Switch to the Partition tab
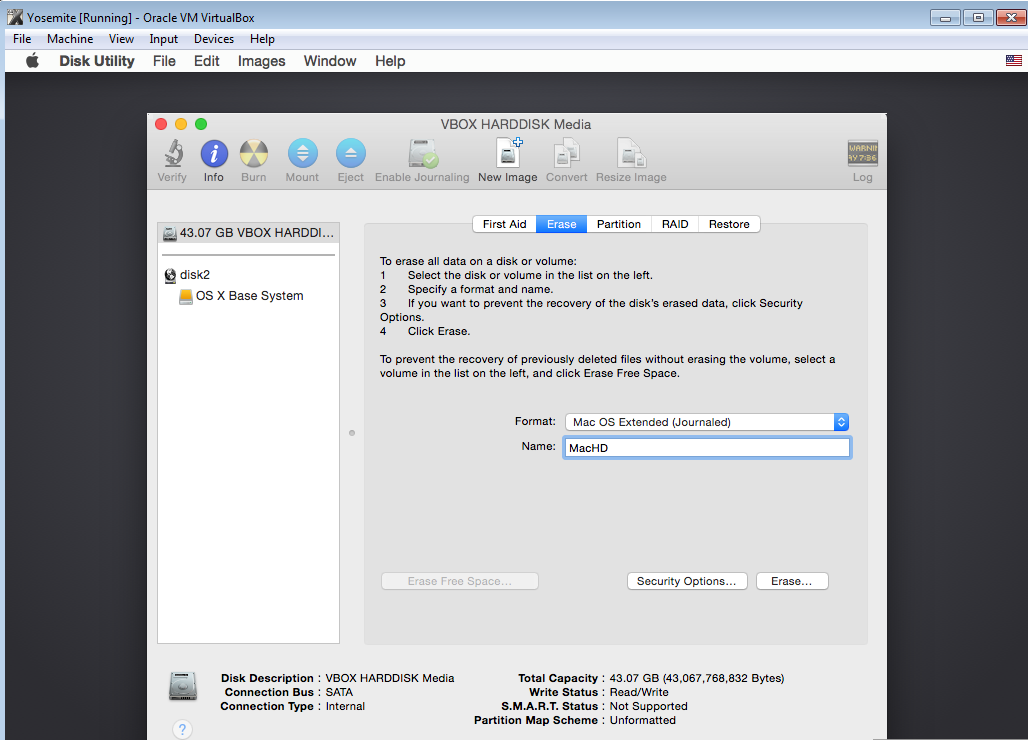 (x=618, y=224)
